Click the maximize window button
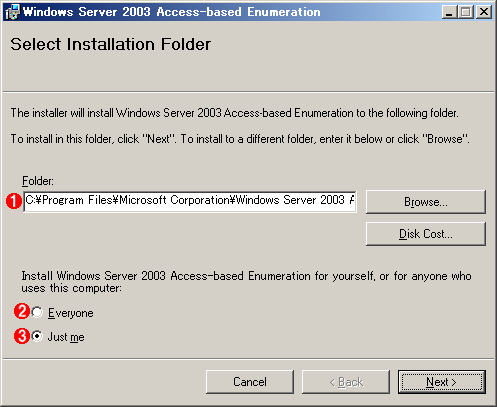The width and height of the screenshot is (497, 407). point(466,12)
